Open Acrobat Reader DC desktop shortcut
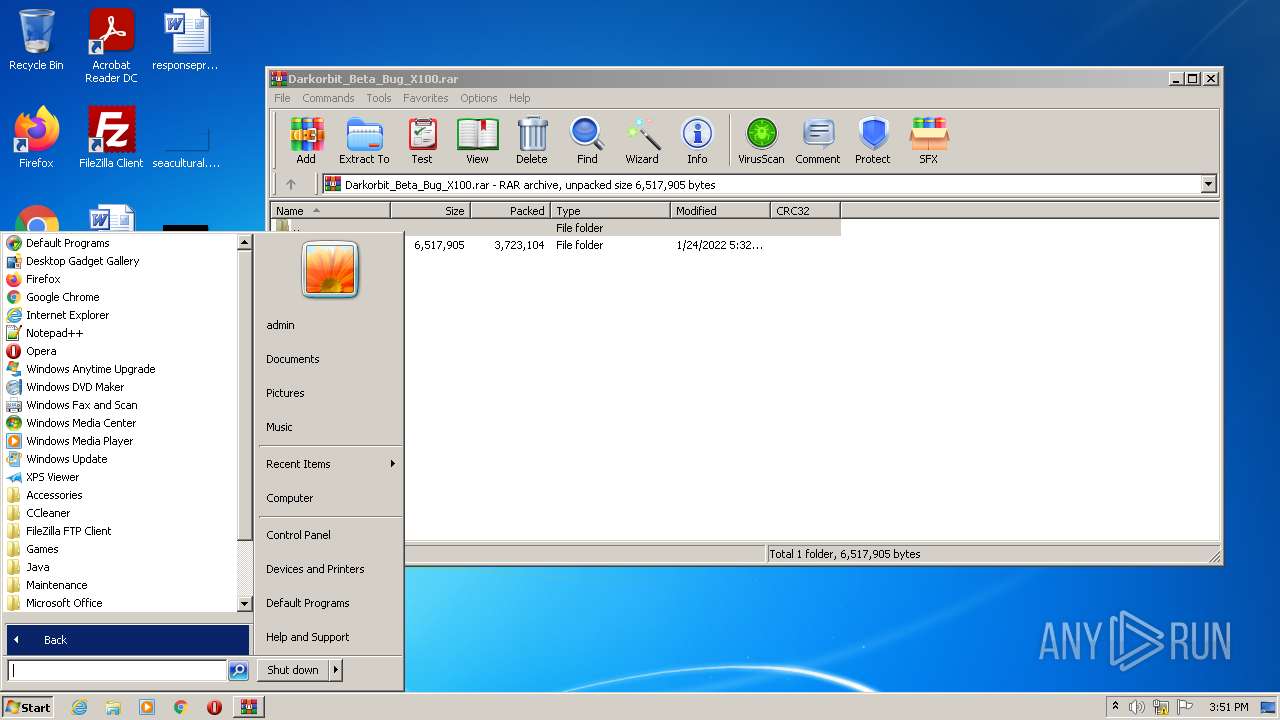Viewport: 1280px width, 720px height. coord(111,46)
